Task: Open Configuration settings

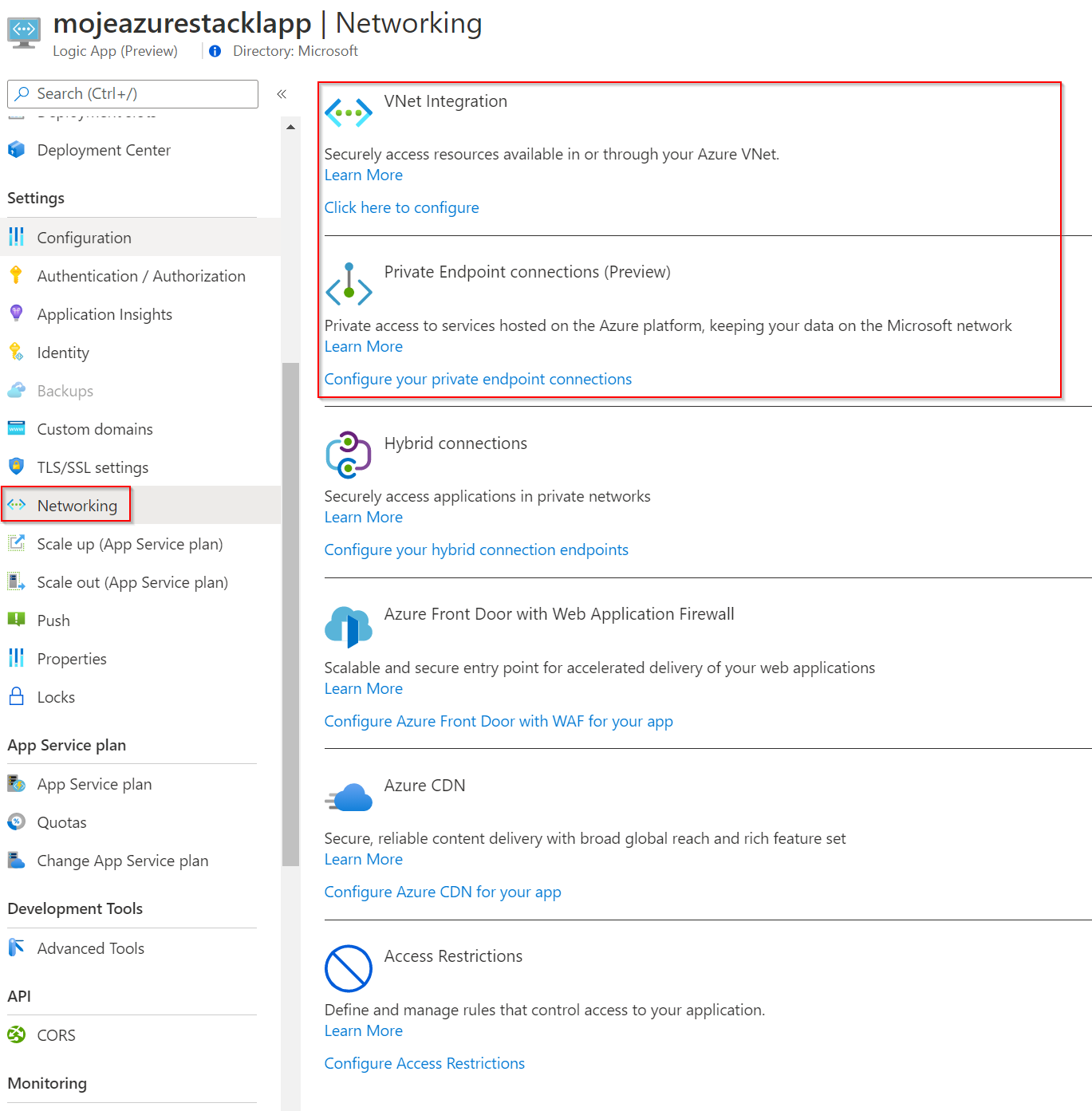Action: 84,238
